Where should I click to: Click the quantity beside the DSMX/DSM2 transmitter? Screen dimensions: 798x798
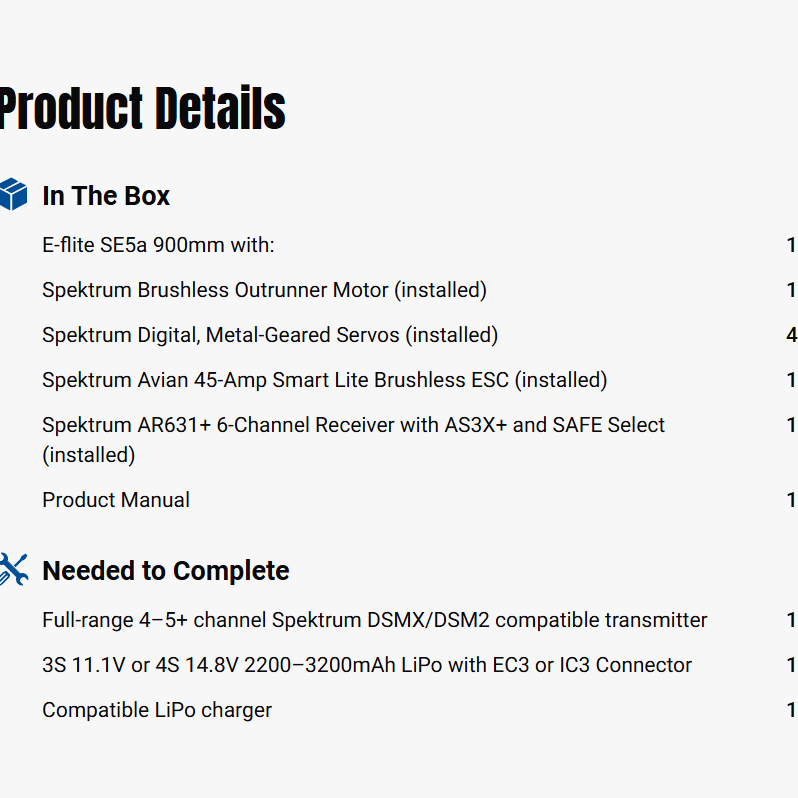click(791, 620)
